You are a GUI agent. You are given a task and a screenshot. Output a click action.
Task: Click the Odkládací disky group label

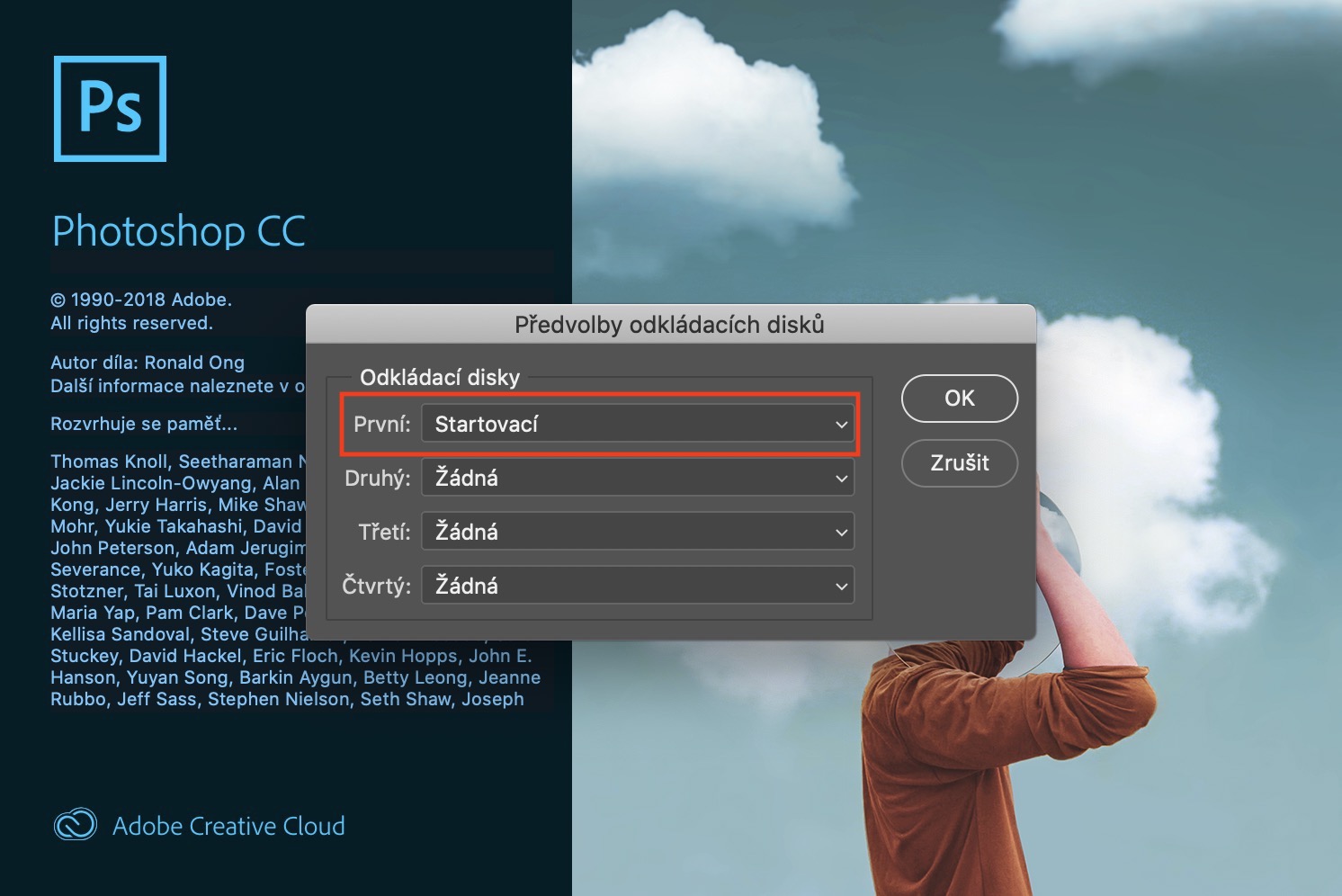point(440,377)
